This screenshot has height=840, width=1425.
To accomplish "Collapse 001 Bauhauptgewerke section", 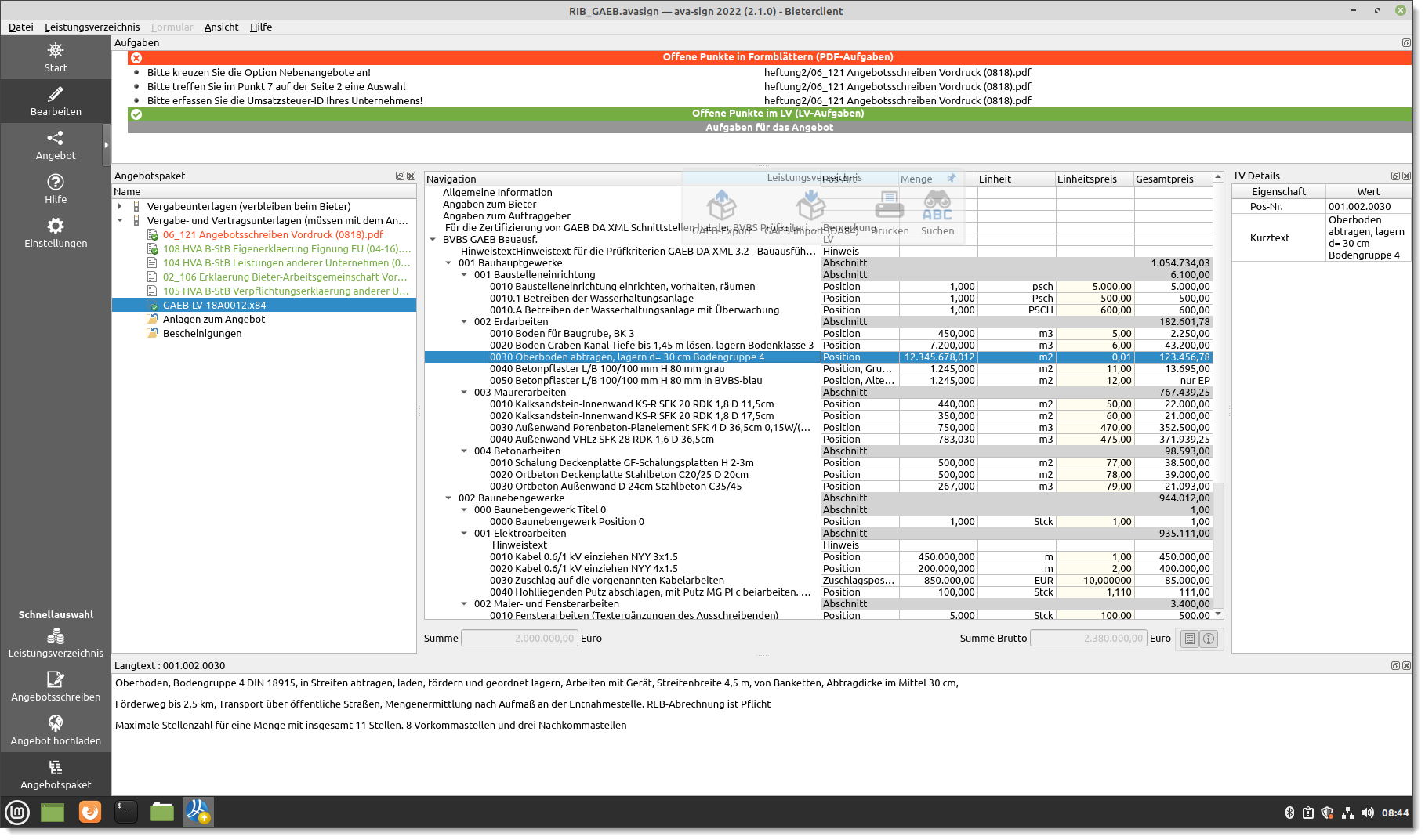I will [448, 263].
